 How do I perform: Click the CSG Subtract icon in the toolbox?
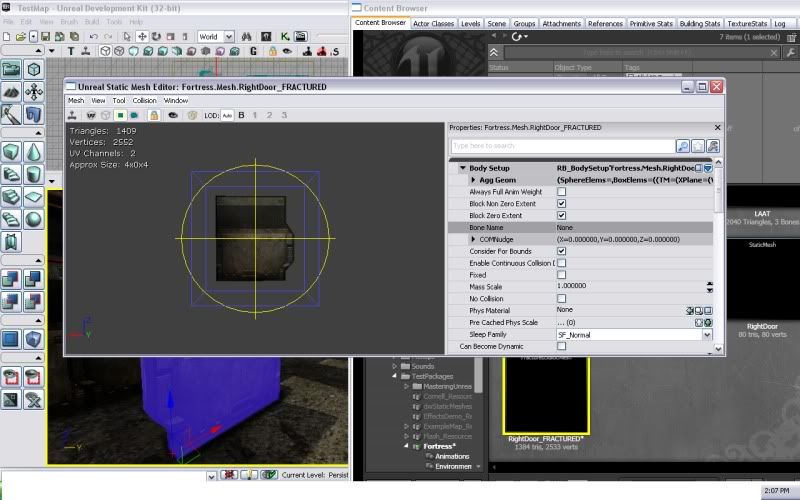[33, 279]
